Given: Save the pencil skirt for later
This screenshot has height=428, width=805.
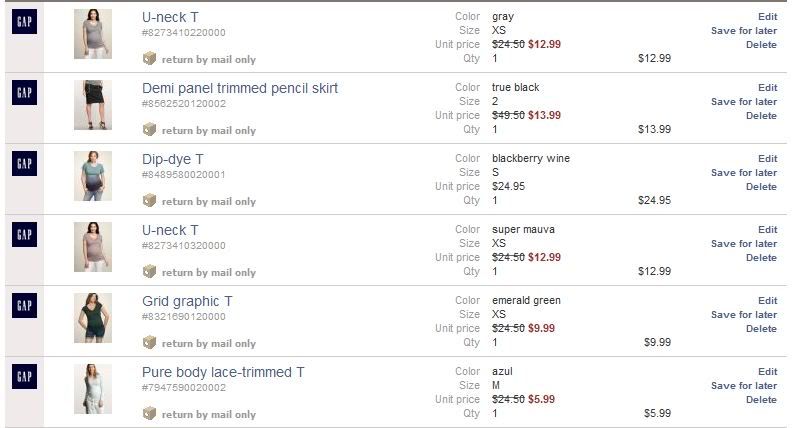Looking at the screenshot, I should [743, 102].
